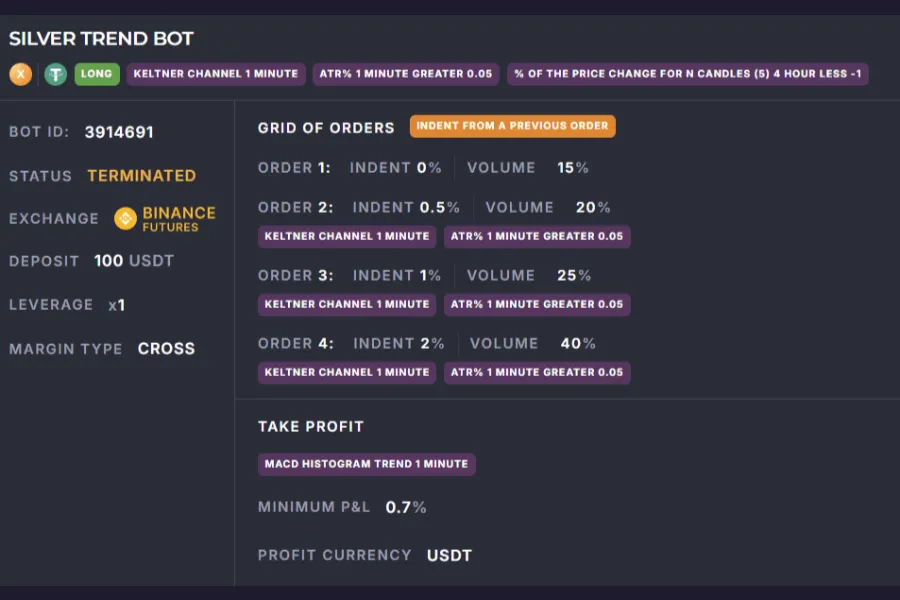Screen dimensions: 900x600
Task: Click the green LONG badge
Action: [x=97, y=74]
